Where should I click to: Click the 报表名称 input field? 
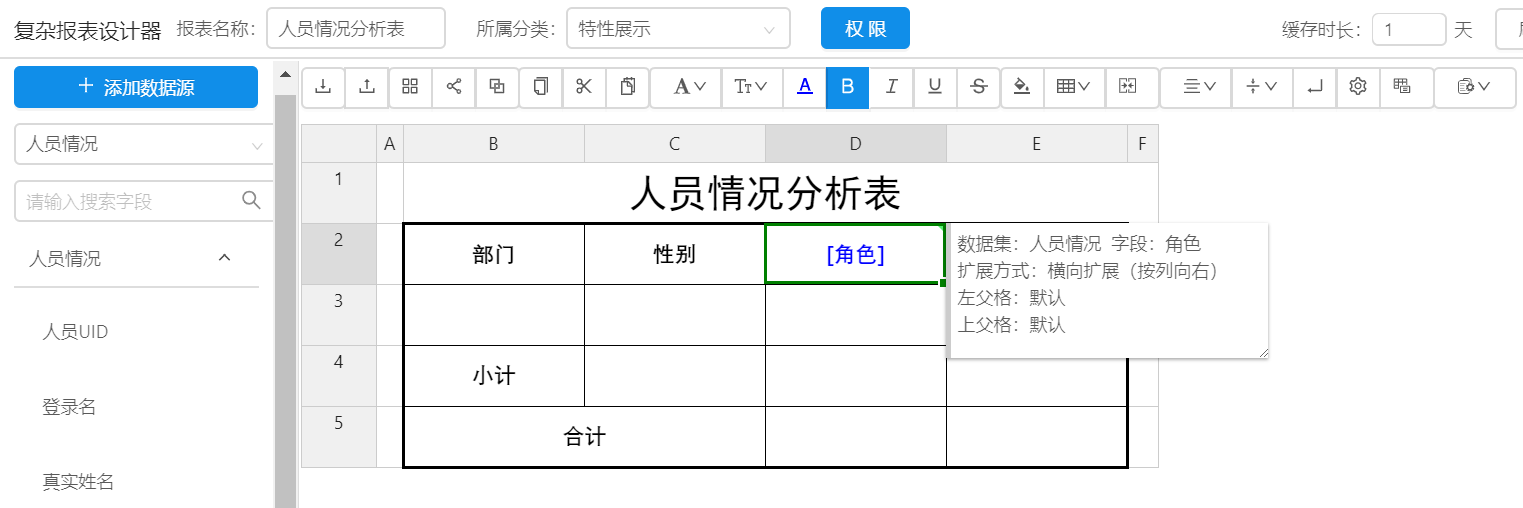355,29
